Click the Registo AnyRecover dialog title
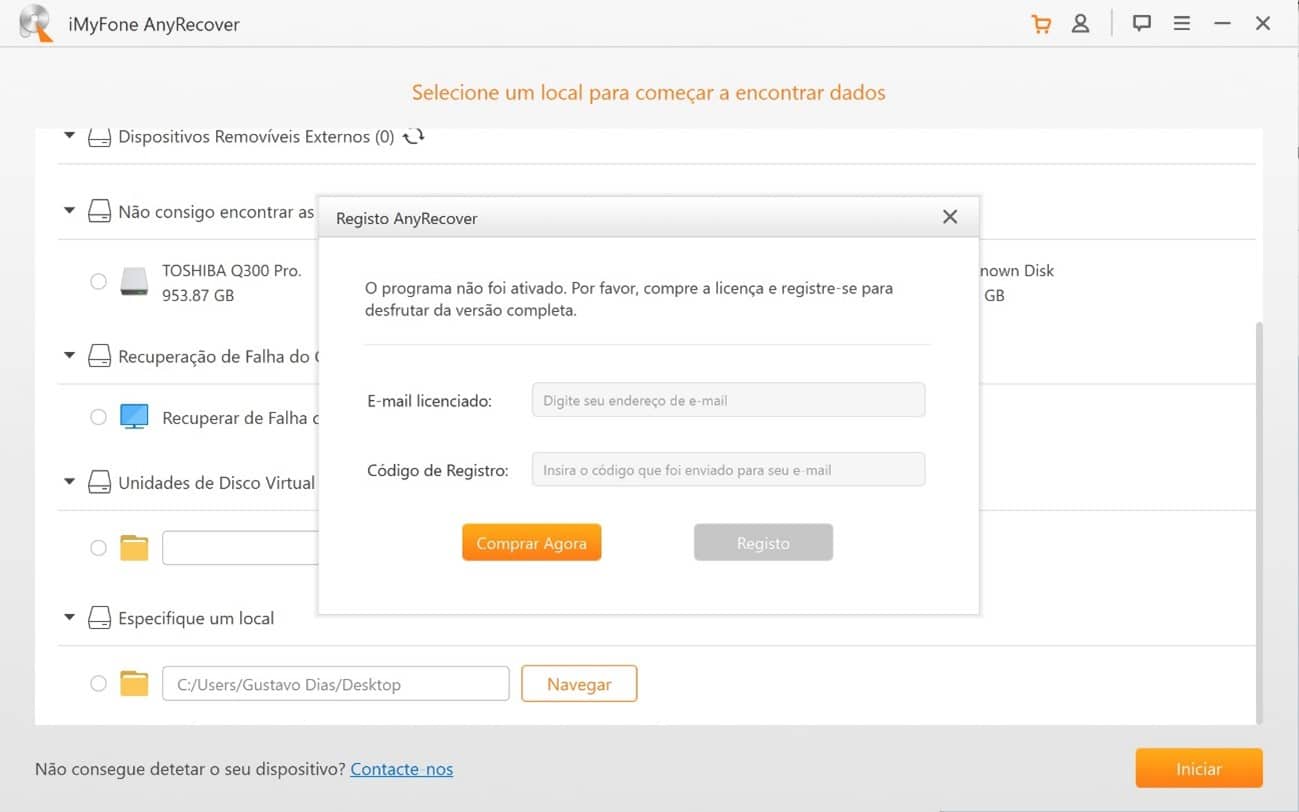 coord(406,218)
